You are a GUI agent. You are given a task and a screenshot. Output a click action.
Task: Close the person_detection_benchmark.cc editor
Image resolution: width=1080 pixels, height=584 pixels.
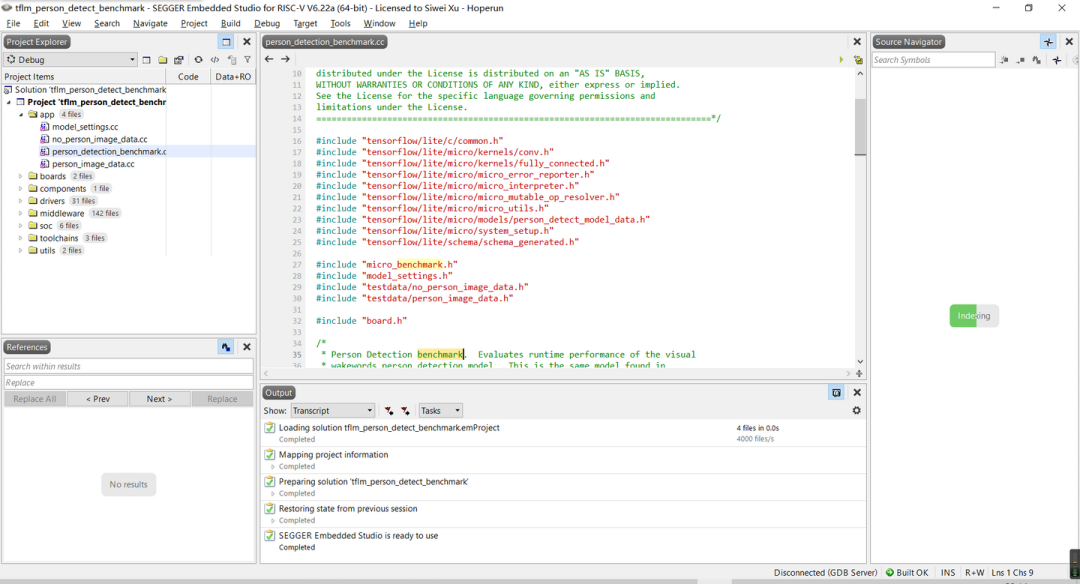[x=857, y=42]
